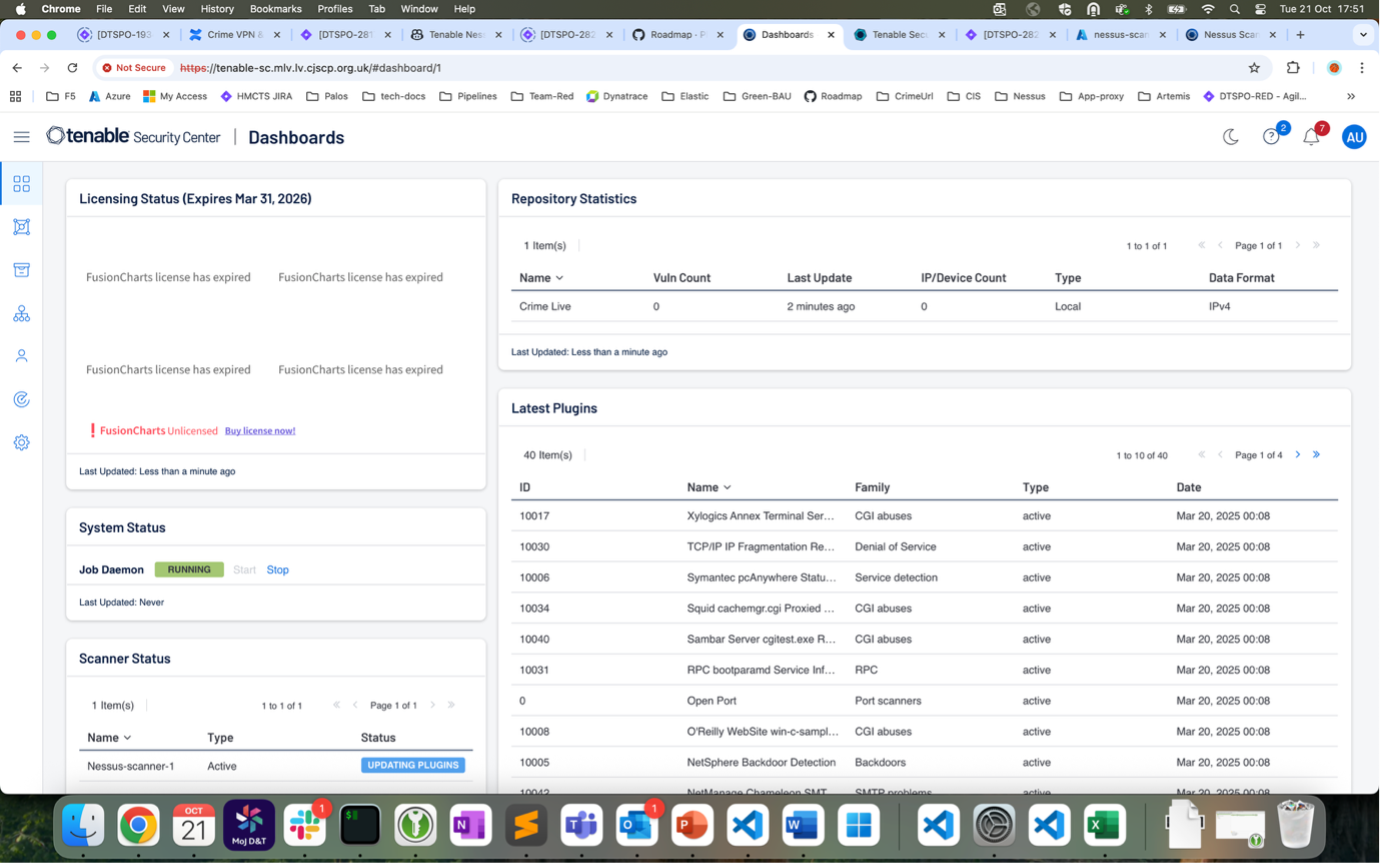Sort Latest Plugins by Name column arrow
The height and width of the screenshot is (867, 1384).
pyautogui.click(x=727, y=488)
